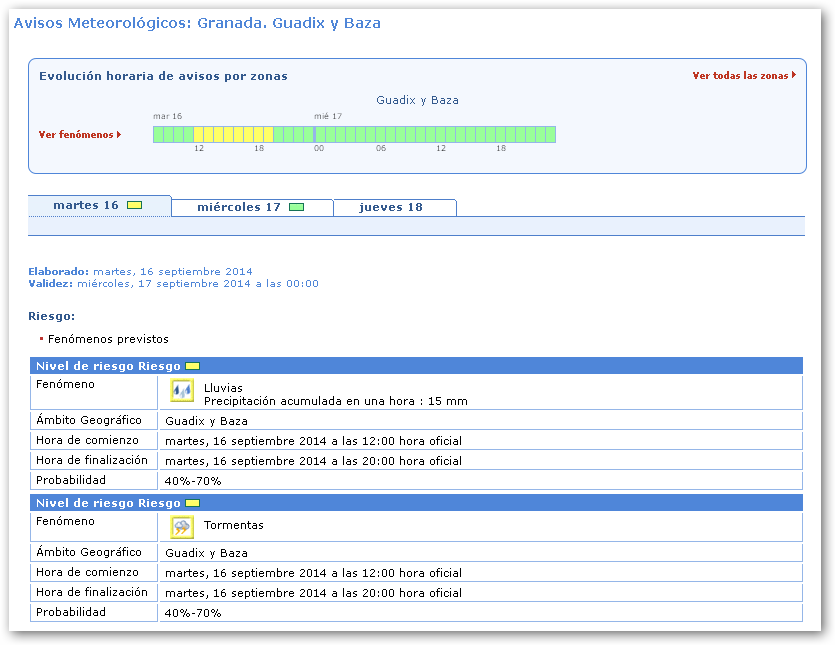Click red arrow beside Ver fenómenos
This screenshot has width=835, height=645.
(119, 135)
